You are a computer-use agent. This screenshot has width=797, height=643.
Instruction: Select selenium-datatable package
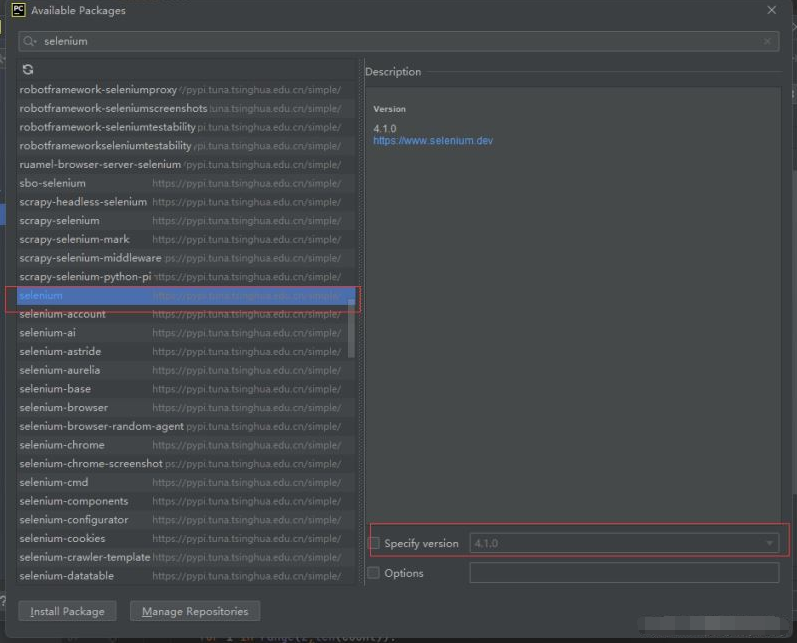point(186,576)
